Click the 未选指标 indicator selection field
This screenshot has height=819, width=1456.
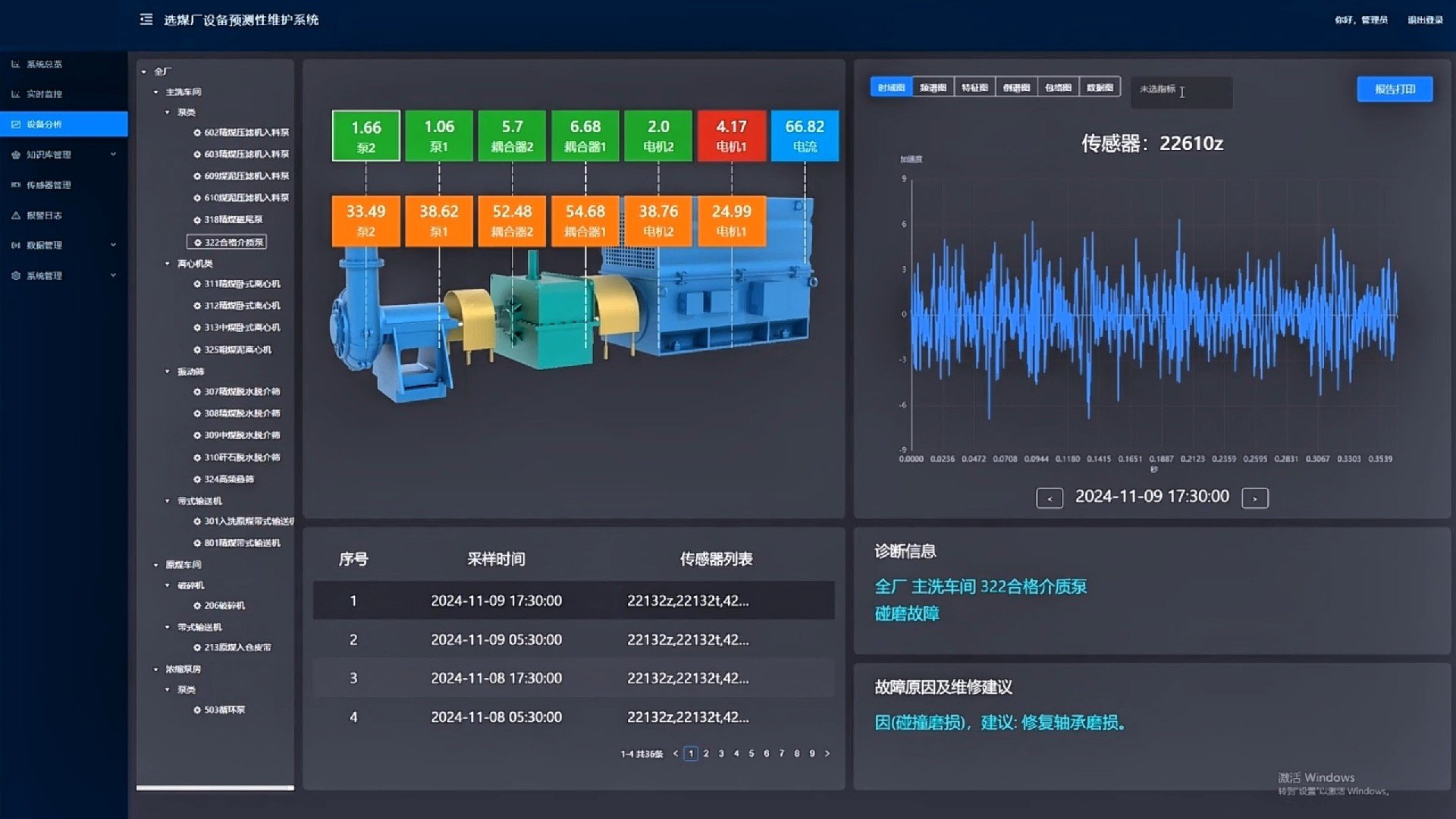click(1181, 92)
